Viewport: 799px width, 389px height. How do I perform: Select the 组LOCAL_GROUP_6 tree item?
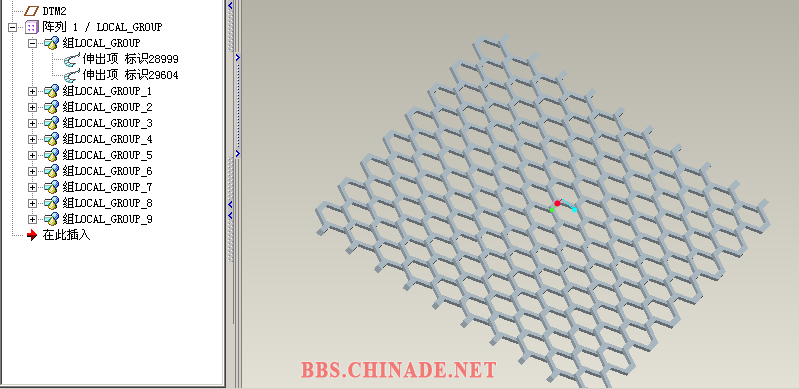click(x=108, y=171)
